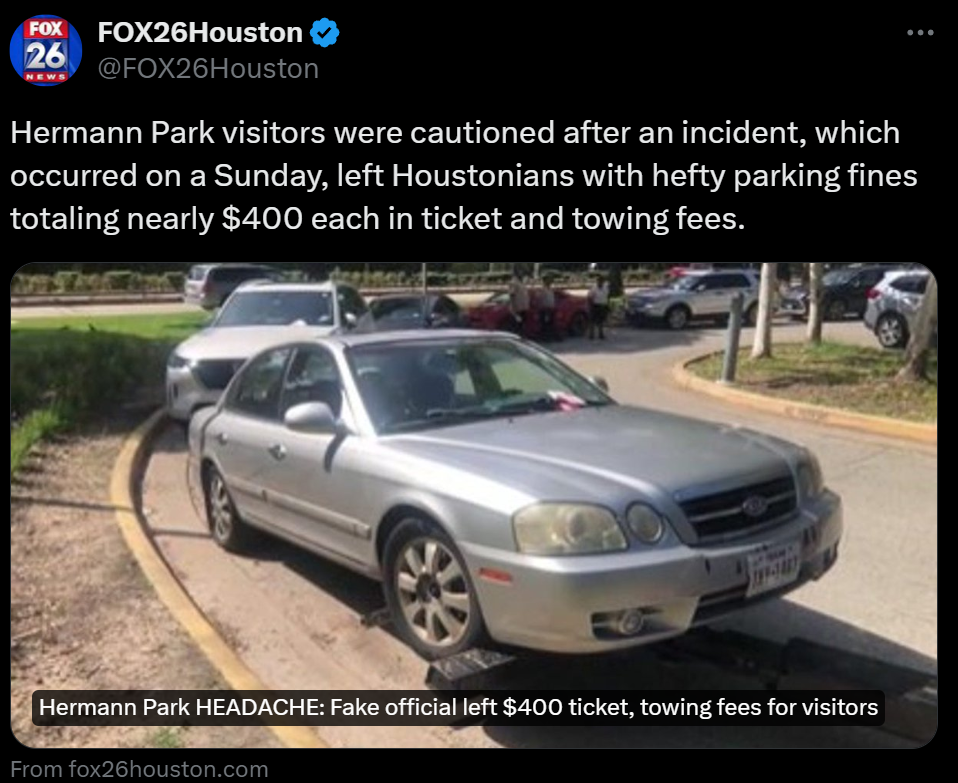Click the $400 amount in the tweet text
The height and width of the screenshot is (783, 958).
[262, 219]
